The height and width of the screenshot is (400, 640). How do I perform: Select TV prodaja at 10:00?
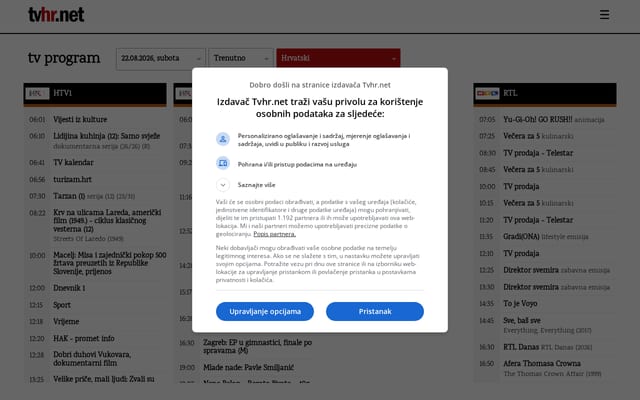pyautogui.click(x=521, y=187)
